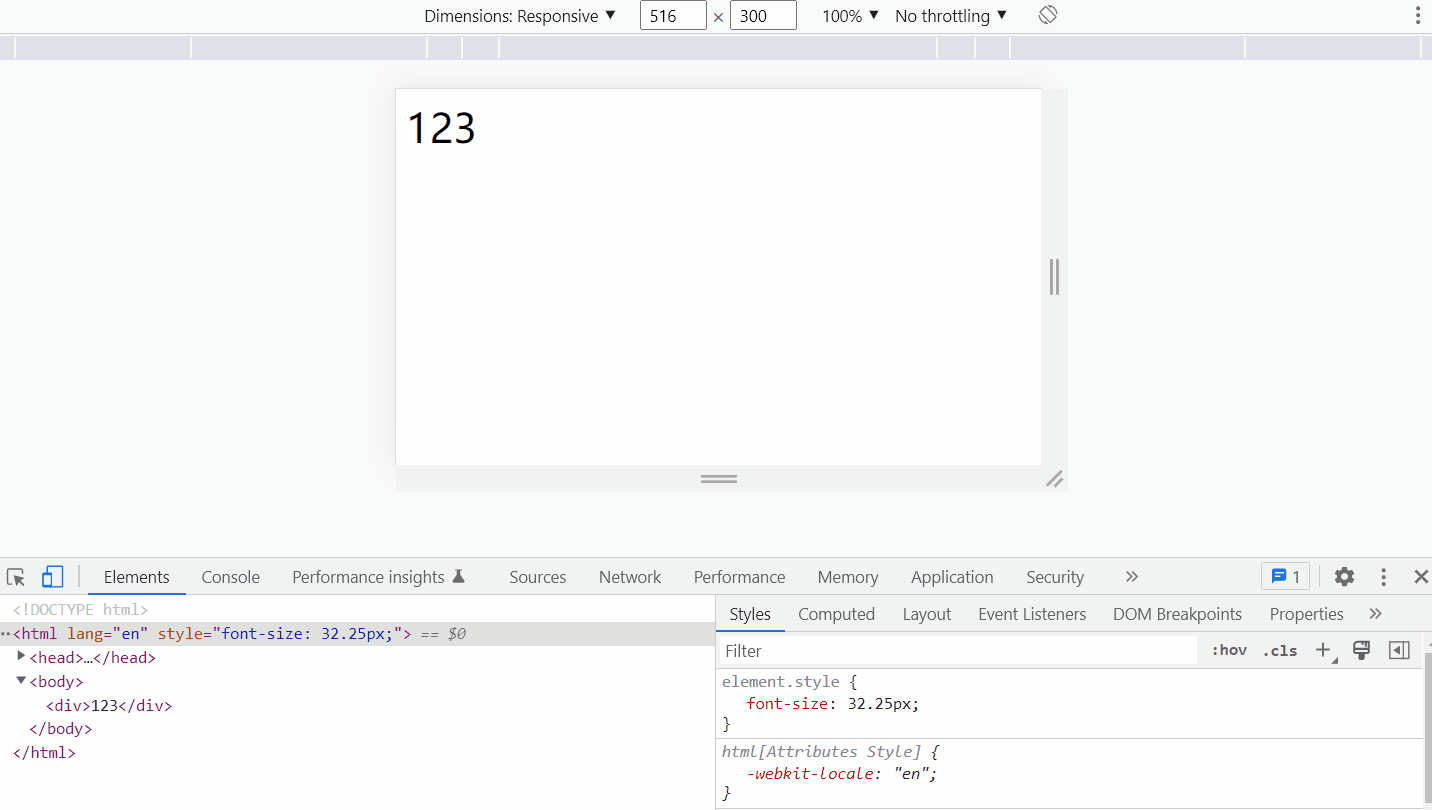Click the styles Filter text field

957,651
